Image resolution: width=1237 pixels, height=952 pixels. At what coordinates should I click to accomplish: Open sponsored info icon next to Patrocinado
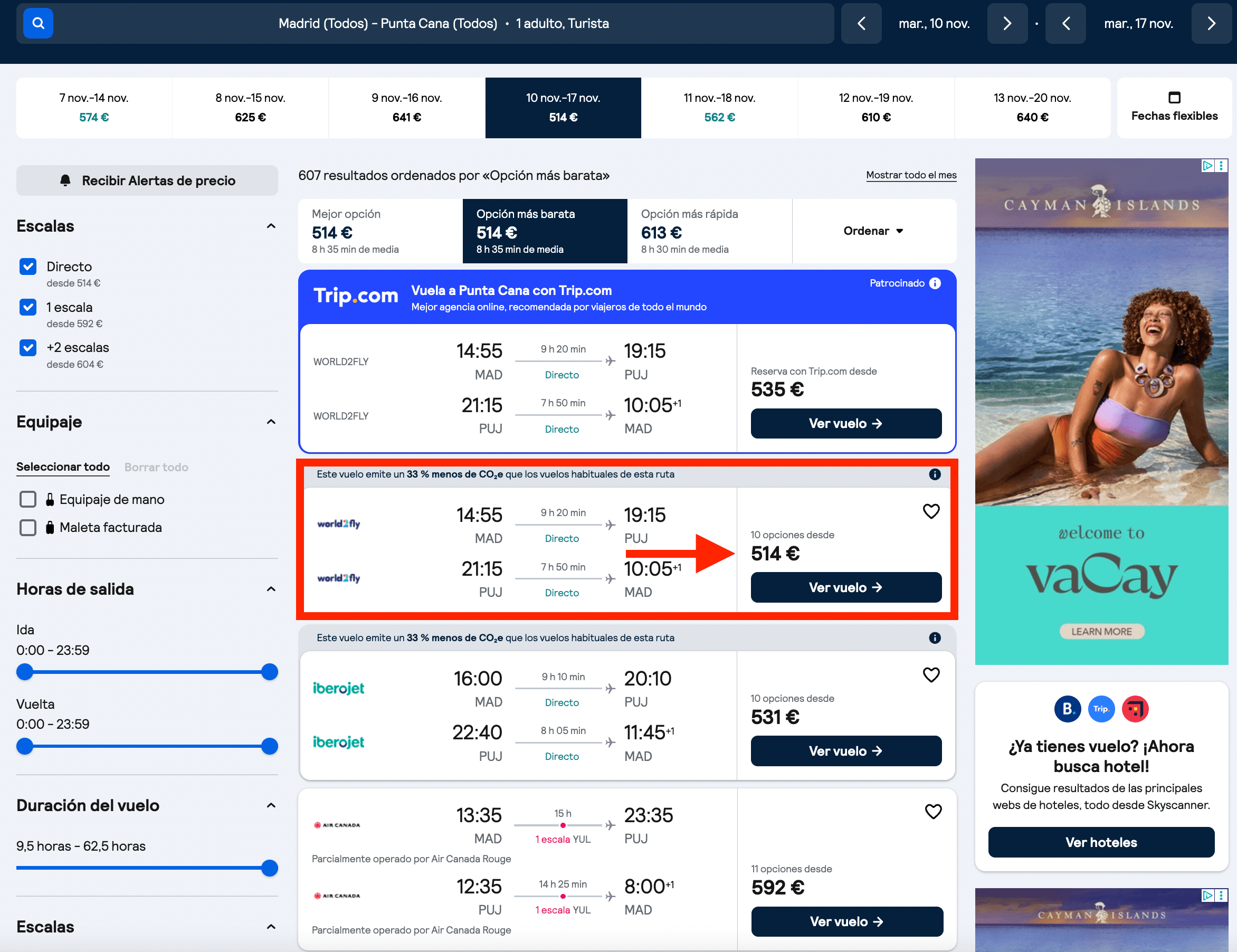tap(935, 283)
